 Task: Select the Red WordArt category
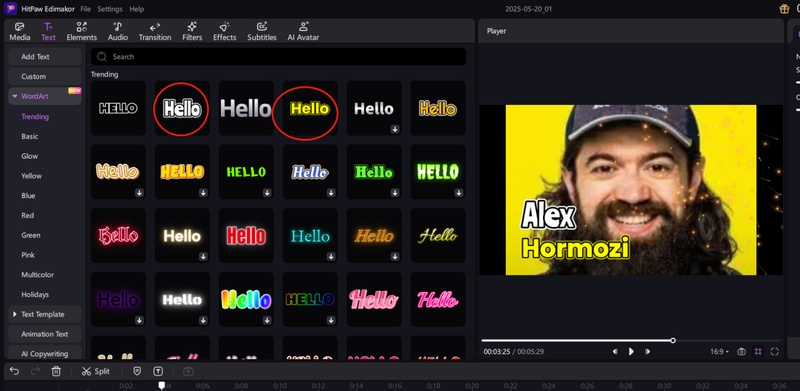click(28, 215)
